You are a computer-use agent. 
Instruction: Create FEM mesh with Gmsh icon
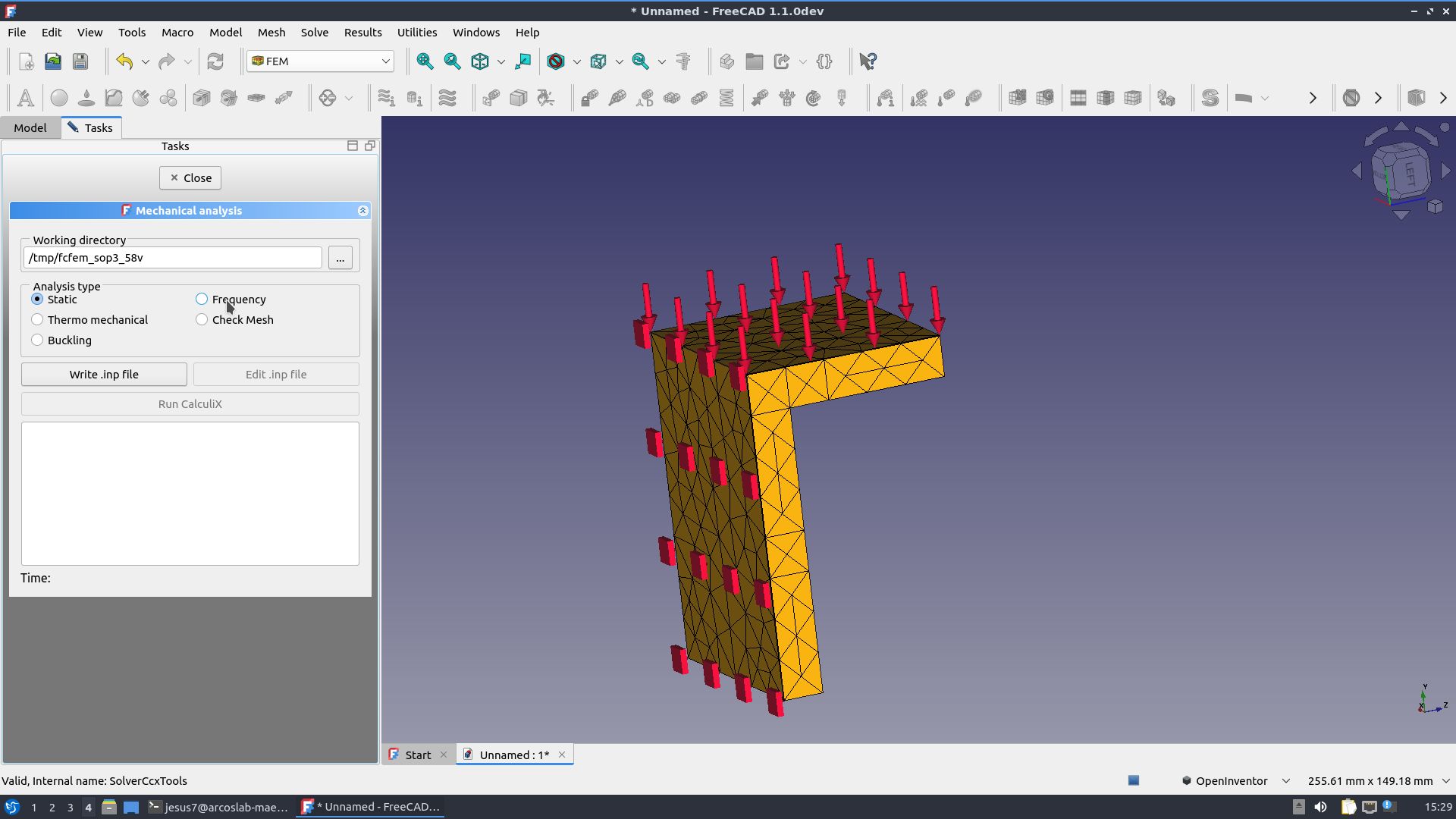(1045, 98)
